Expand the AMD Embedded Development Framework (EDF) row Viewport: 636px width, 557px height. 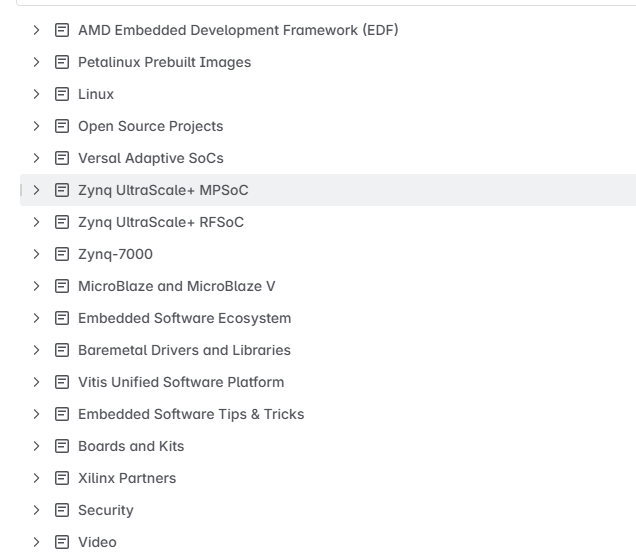[x=36, y=30]
